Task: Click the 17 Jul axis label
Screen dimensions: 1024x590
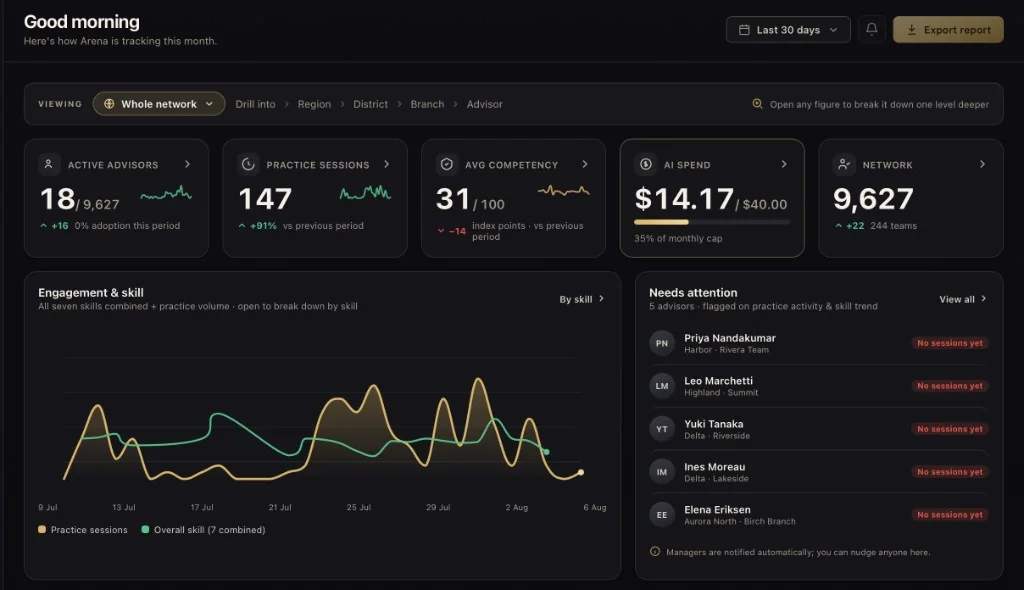Action: 202,507
